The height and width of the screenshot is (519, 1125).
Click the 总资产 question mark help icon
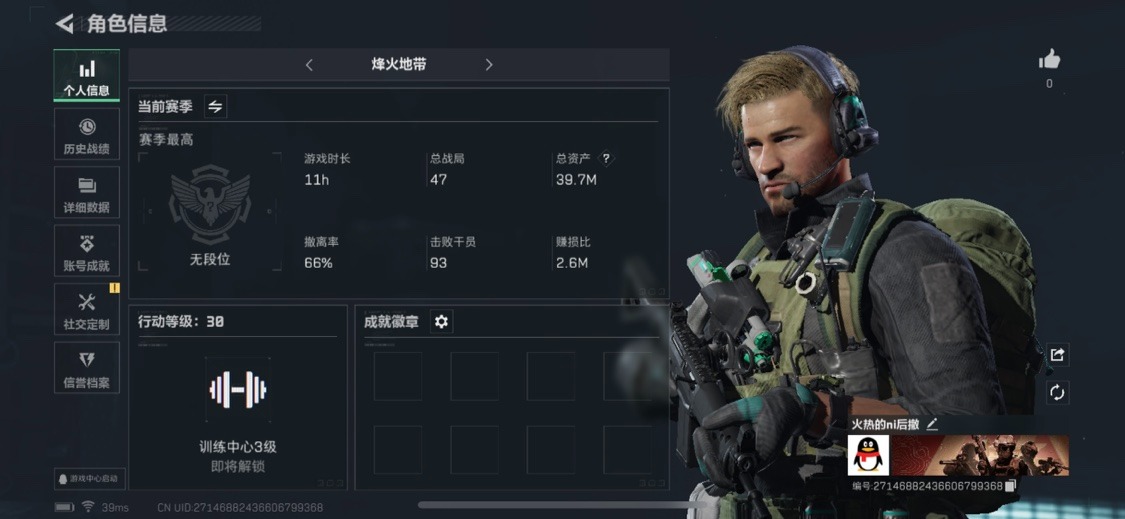[606, 159]
